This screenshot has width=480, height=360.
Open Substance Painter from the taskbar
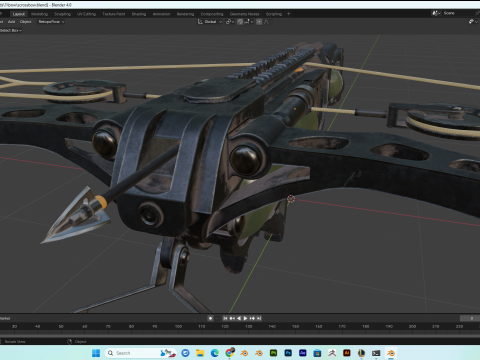(273, 353)
